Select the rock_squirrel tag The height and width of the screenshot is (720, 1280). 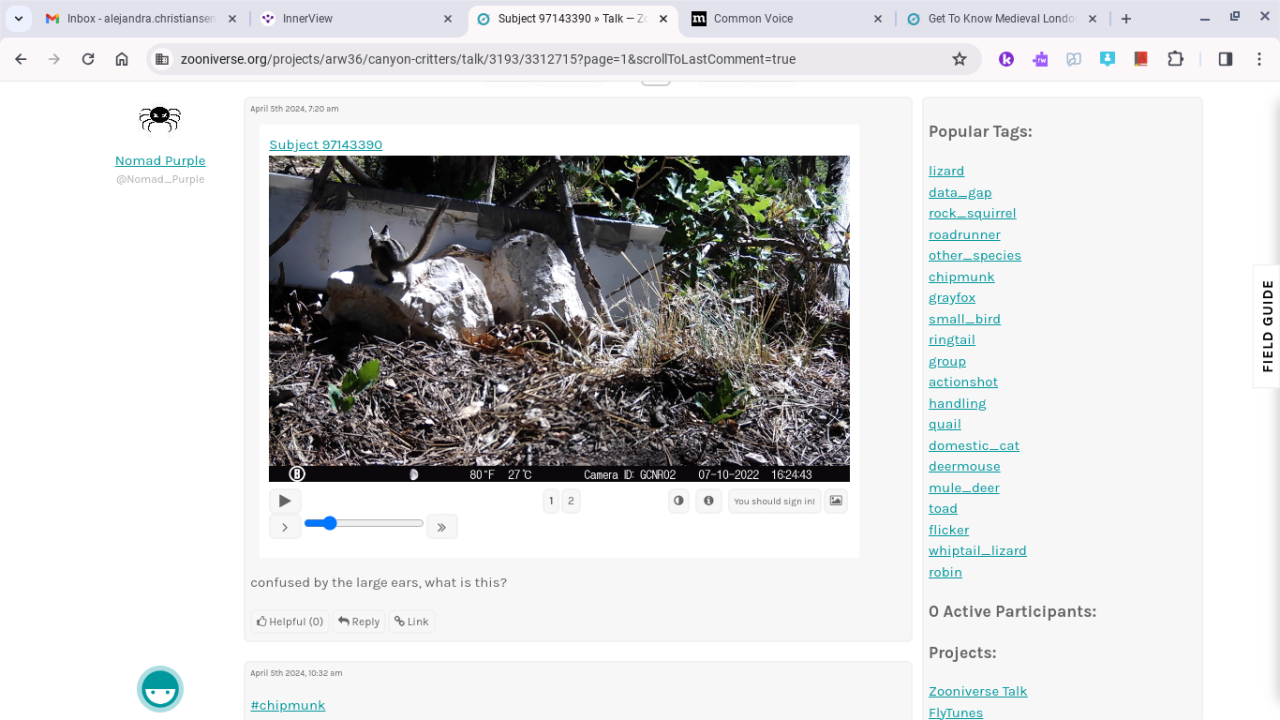click(x=972, y=213)
